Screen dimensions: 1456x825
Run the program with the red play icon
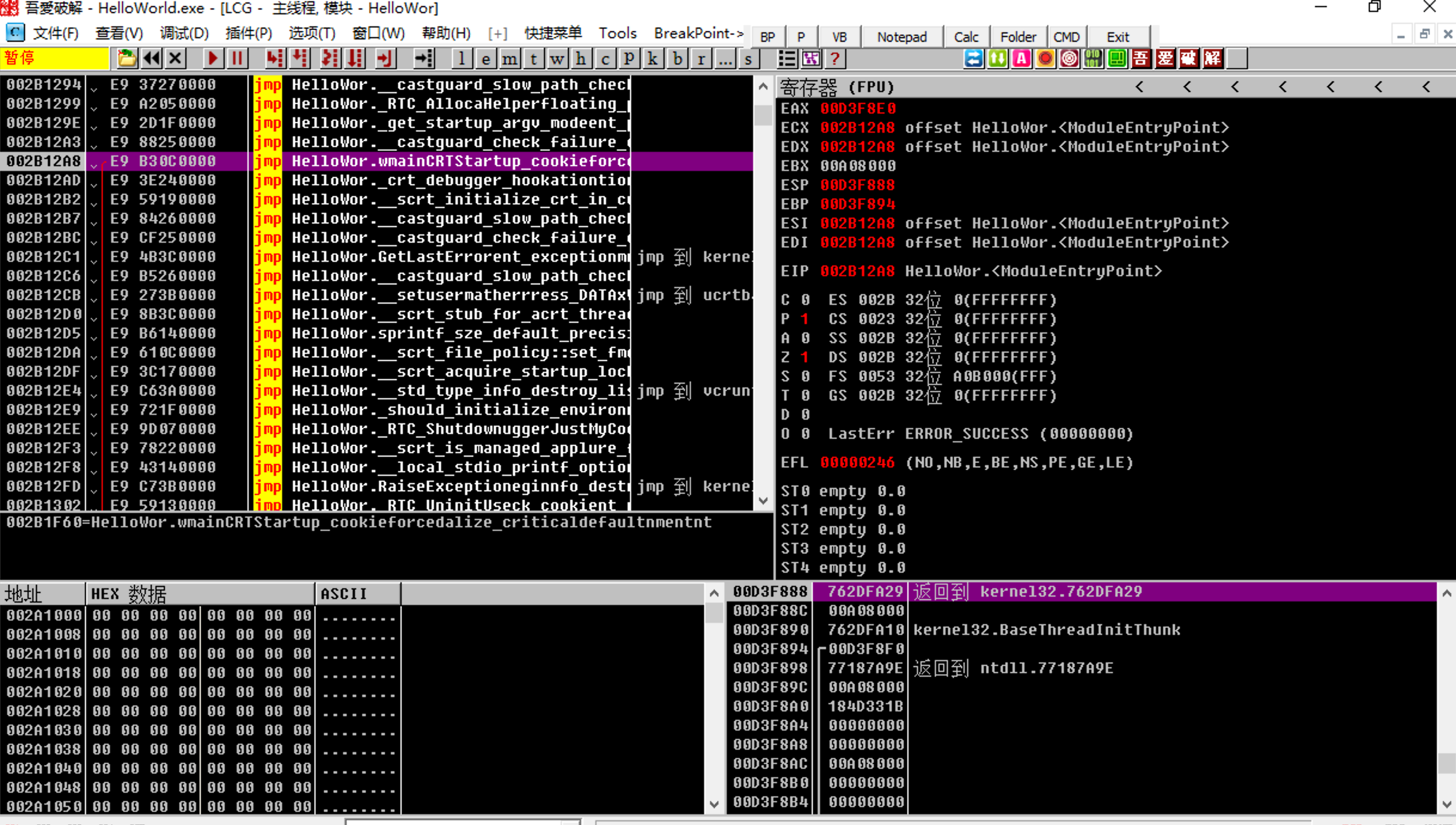click(x=213, y=59)
